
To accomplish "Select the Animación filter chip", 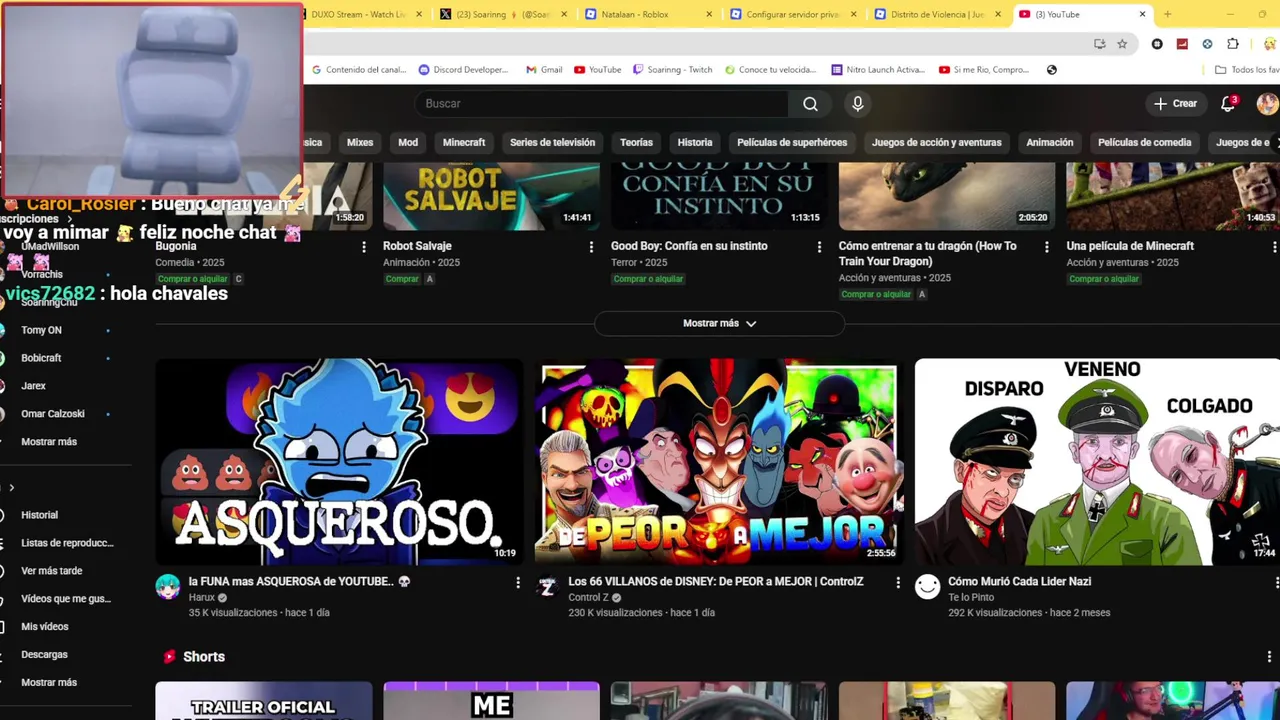I will pyautogui.click(x=1050, y=142).
